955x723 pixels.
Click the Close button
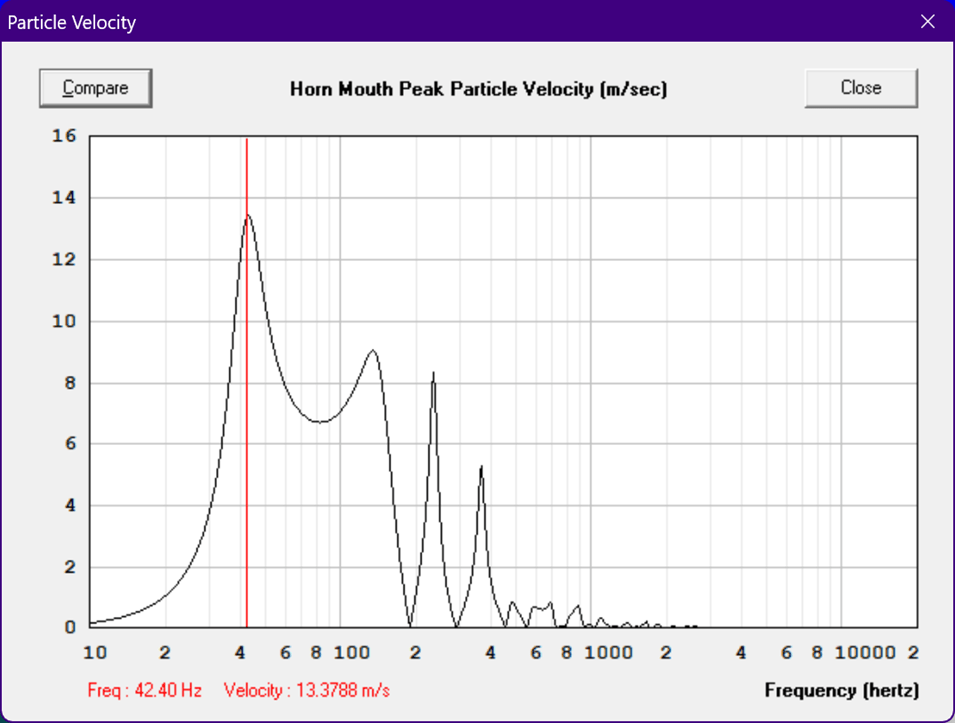pyautogui.click(x=861, y=88)
